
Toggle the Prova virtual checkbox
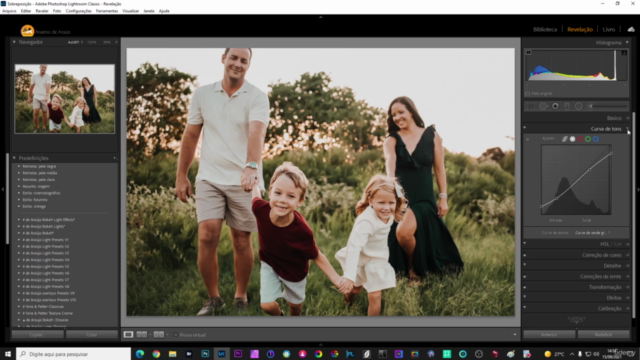pyautogui.click(x=176, y=335)
